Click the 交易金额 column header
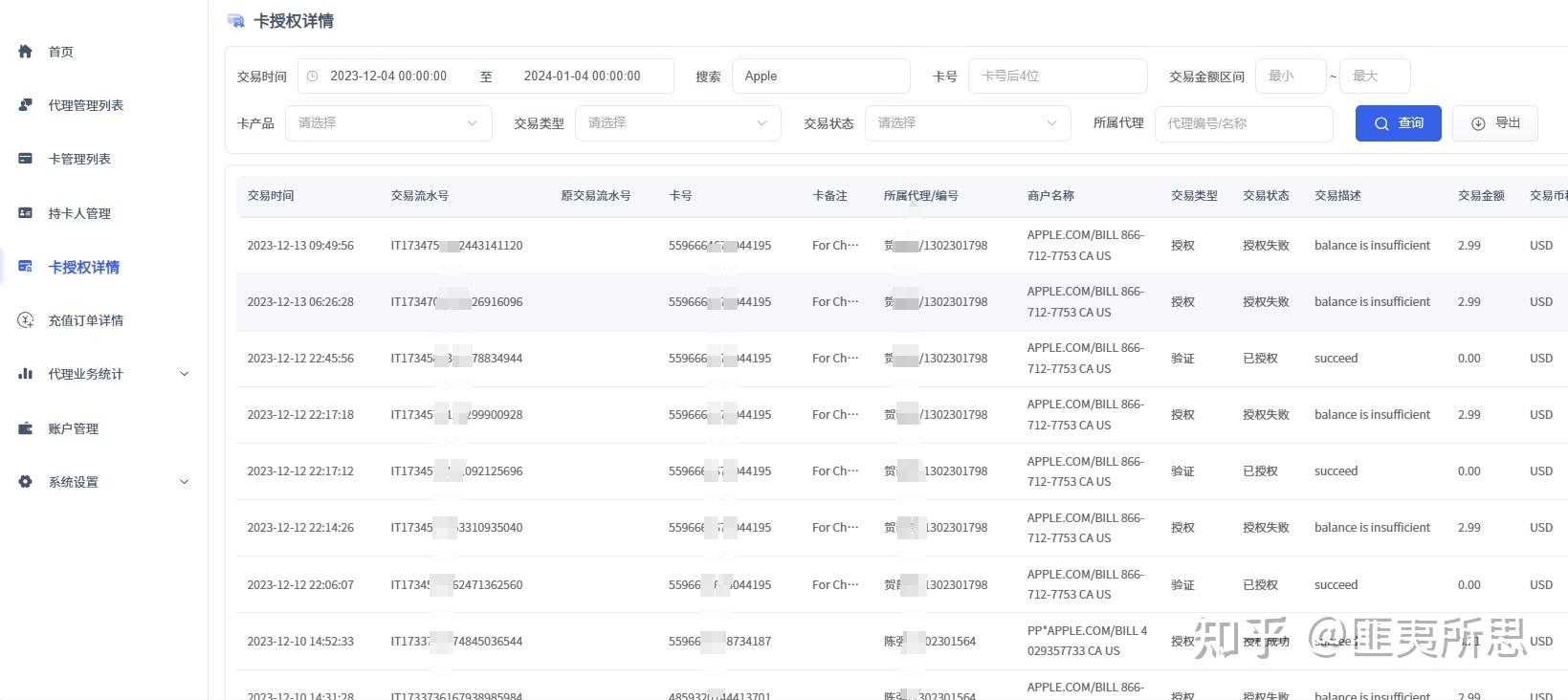The width and height of the screenshot is (1568, 700). click(1482, 196)
